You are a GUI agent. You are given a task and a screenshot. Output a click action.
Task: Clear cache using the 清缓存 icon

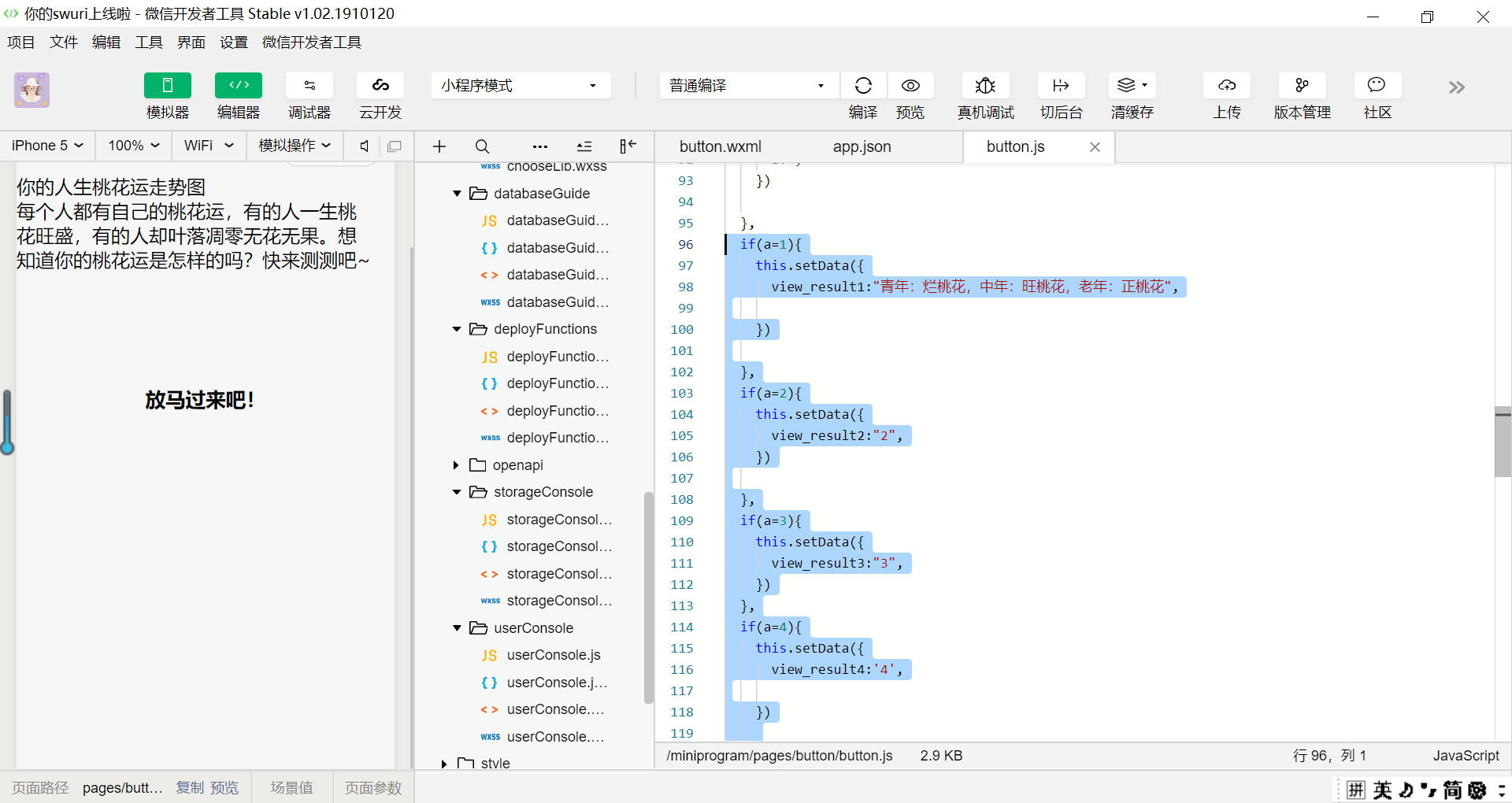coord(1132,86)
